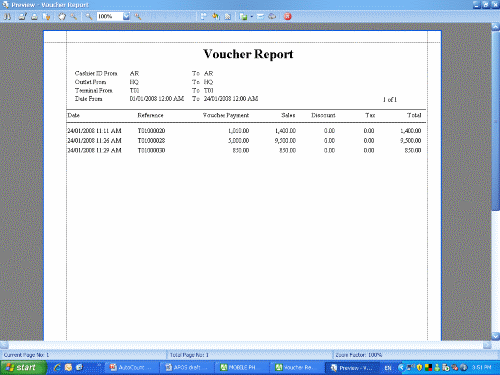Screen dimensions: 500x375
Task: Open the 100% zoom dropdown arrow
Action: click(x=126, y=16)
